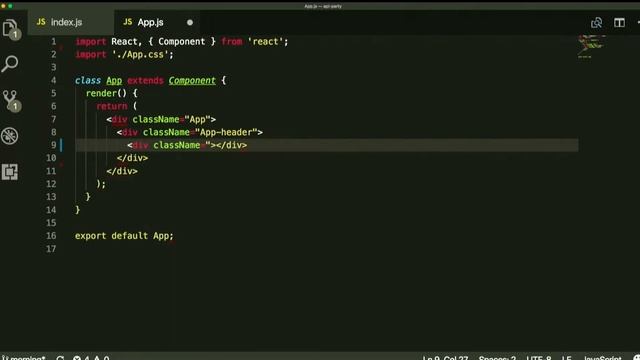The width and height of the screenshot is (640, 360).
Task: Click the "App-header" string on line 8
Action: 226,132
